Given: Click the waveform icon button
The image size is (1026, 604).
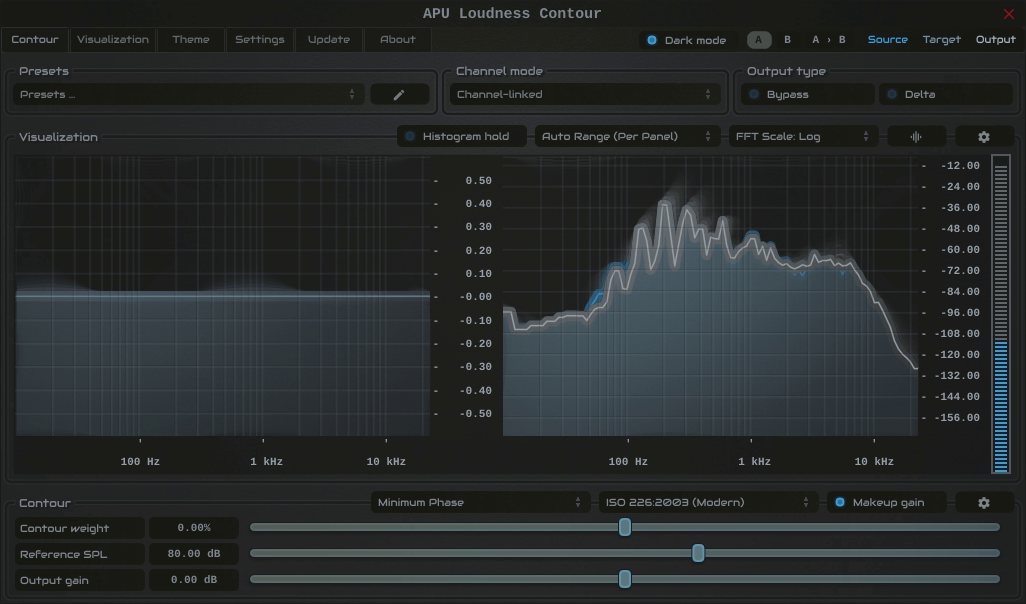Looking at the screenshot, I should (916, 137).
